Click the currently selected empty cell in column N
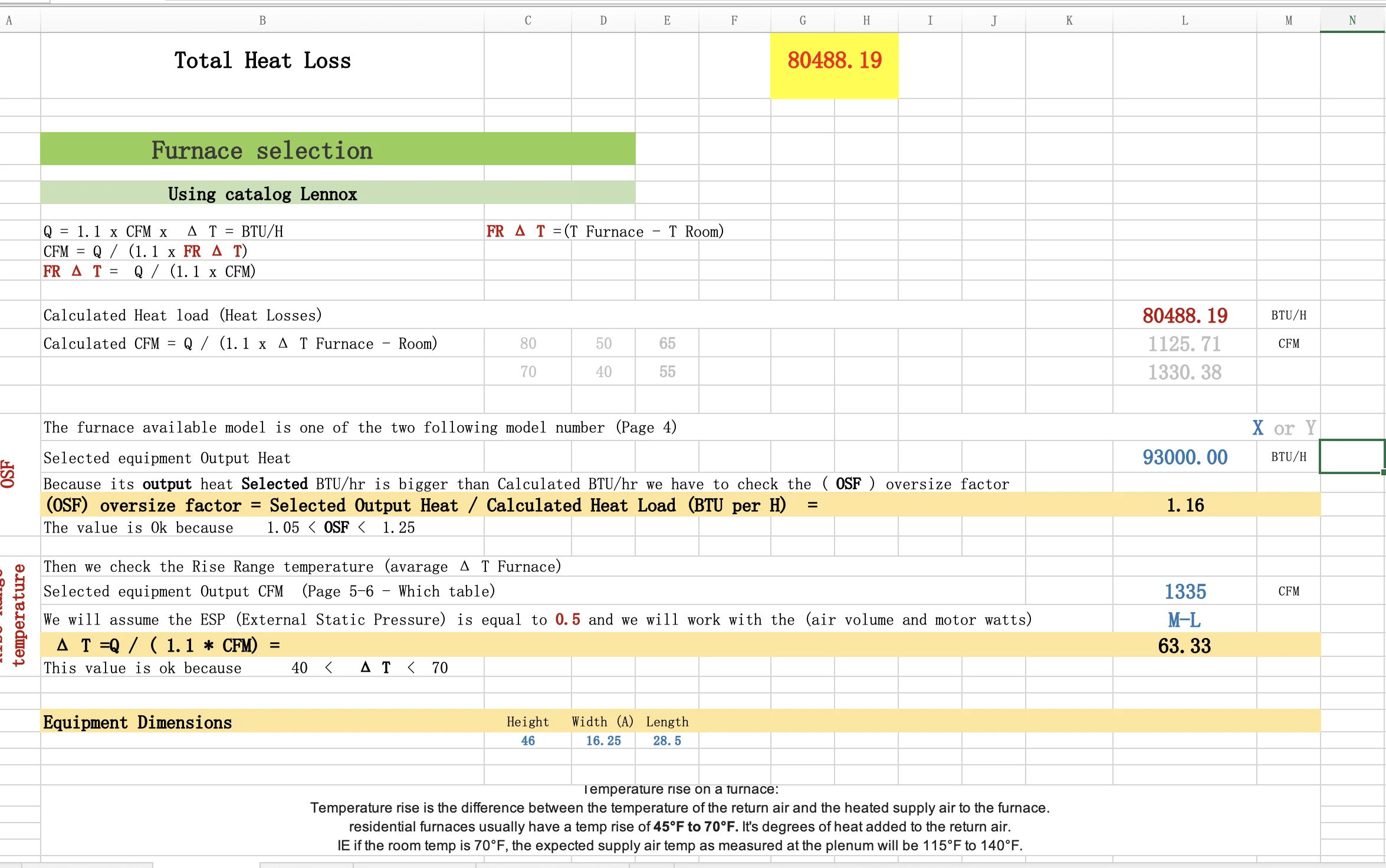 1352,456
